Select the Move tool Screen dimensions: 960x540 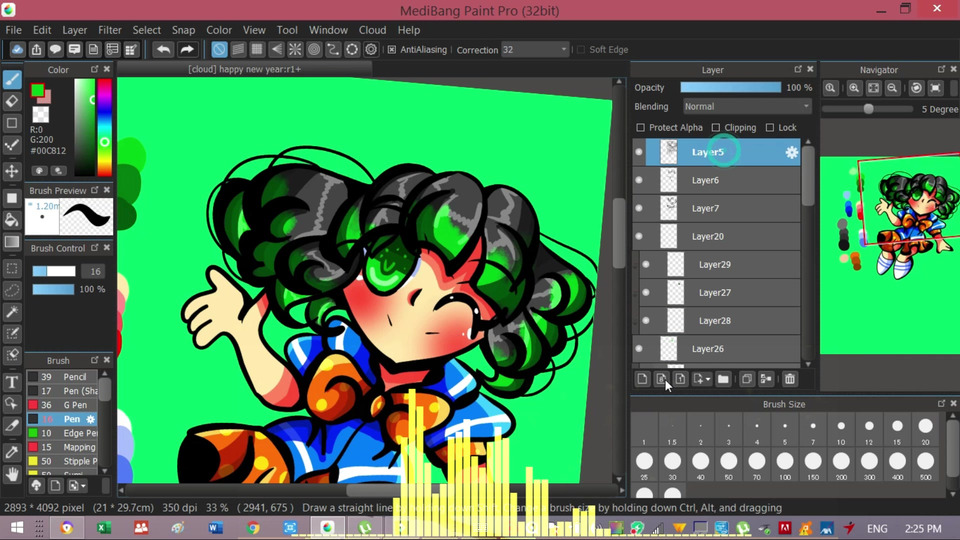(x=13, y=171)
